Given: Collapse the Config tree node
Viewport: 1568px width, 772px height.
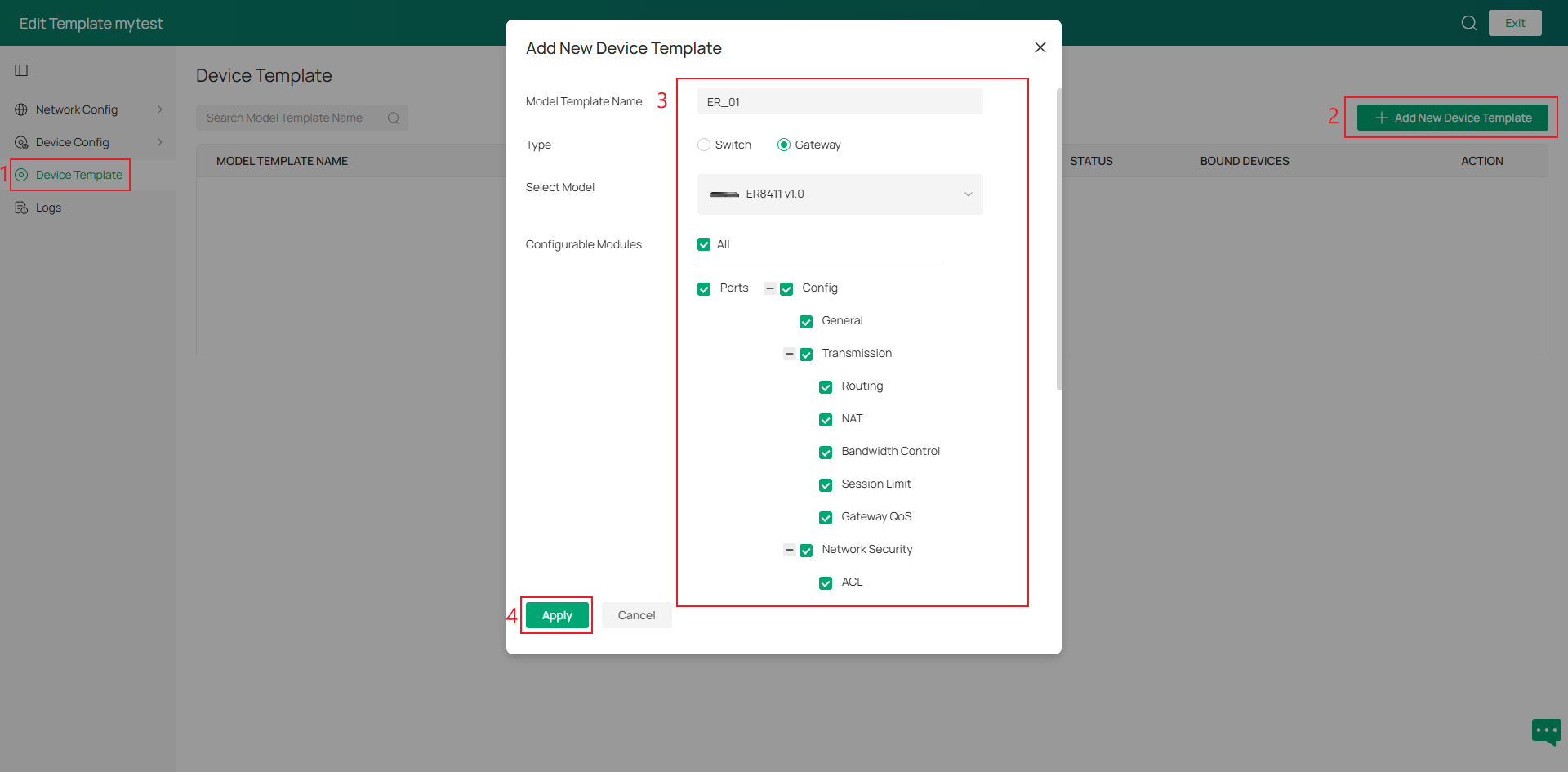Looking at the screenshot, I should tap(769, 288).
